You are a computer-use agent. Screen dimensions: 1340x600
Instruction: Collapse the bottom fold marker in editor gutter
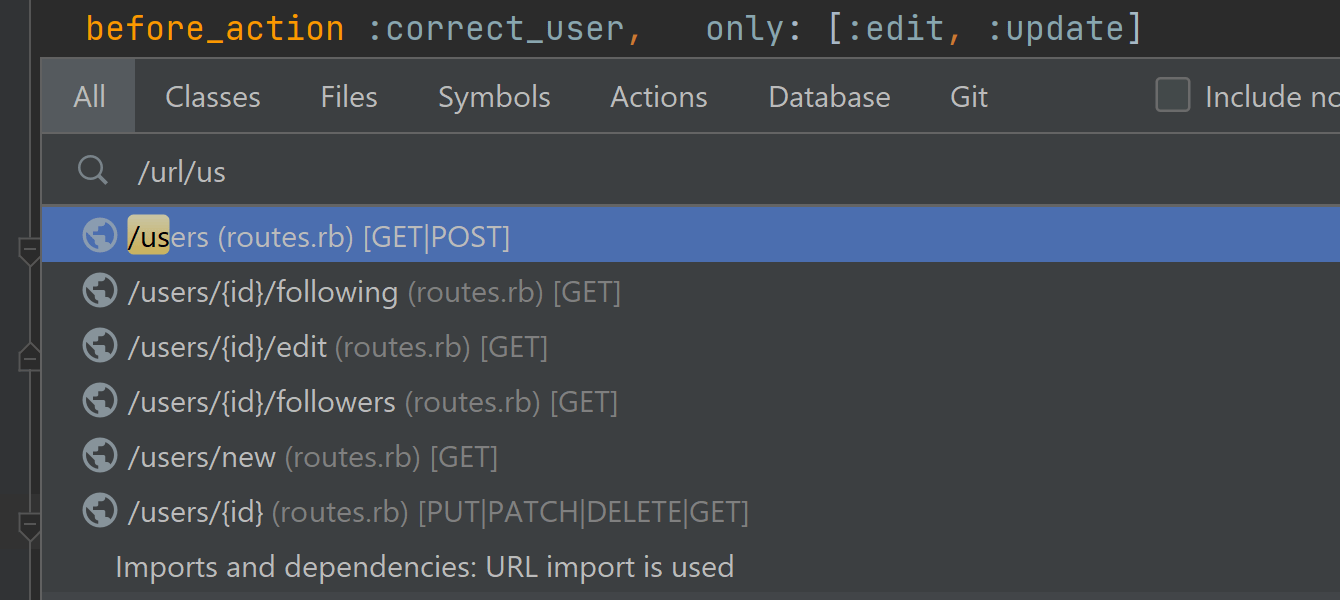pos(30,524)
